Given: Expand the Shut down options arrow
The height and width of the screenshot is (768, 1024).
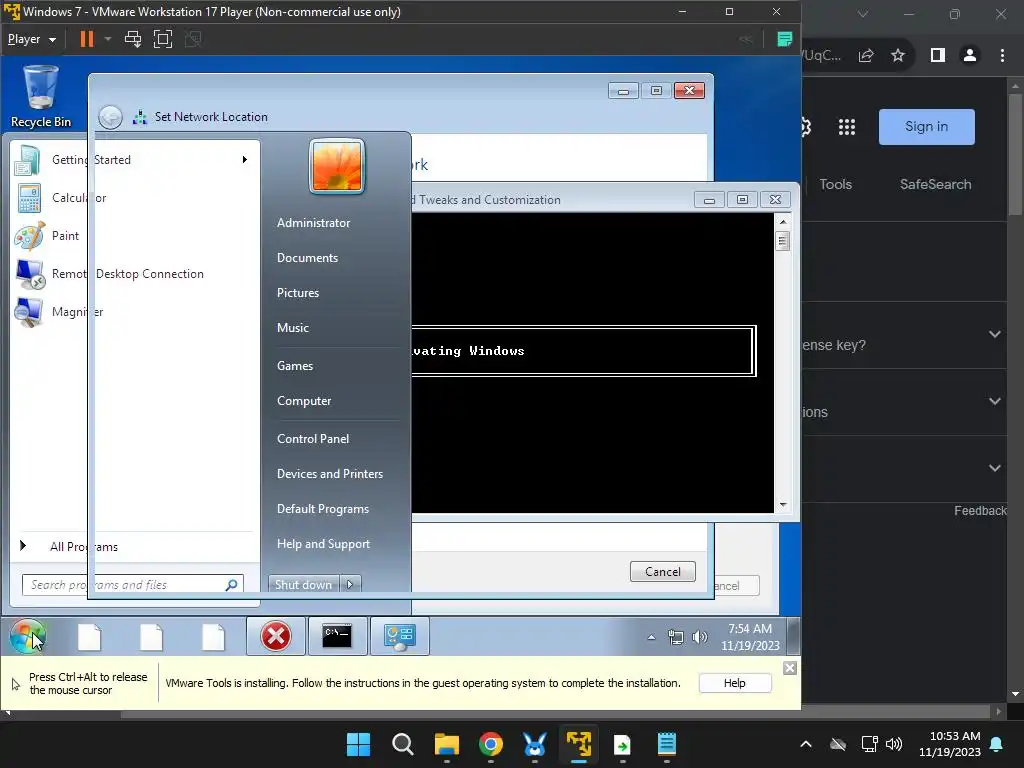Looking at the screenshot, I should coord(351,584).
